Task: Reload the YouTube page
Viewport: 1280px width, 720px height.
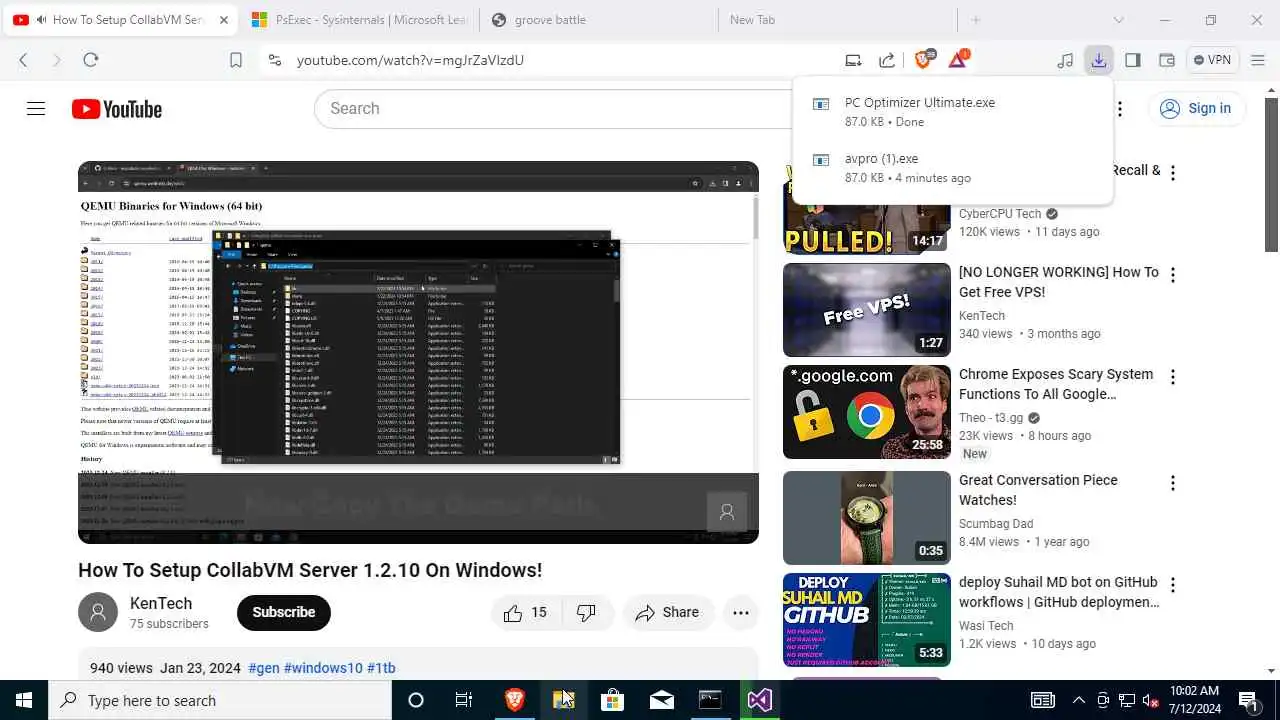Action: (90, 60)
